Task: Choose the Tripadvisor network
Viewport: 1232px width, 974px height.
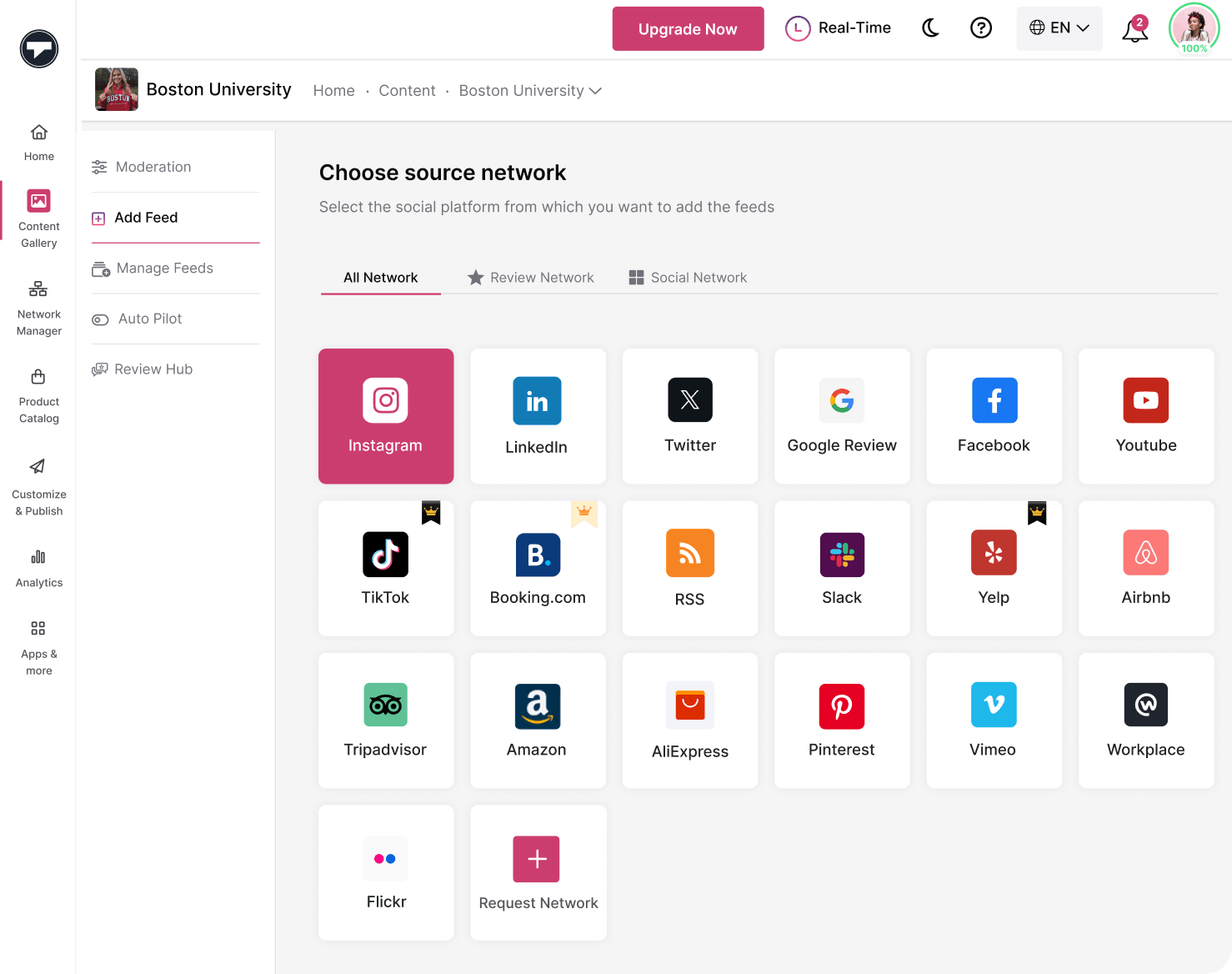Action: pos(386,720)
